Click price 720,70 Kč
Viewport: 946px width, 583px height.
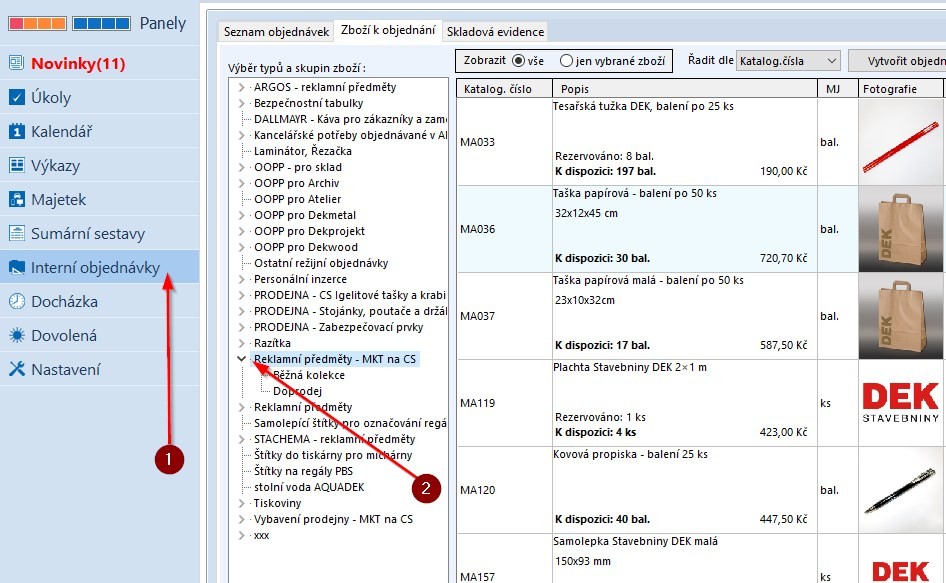pyautogui.click(x=783, y=258)
